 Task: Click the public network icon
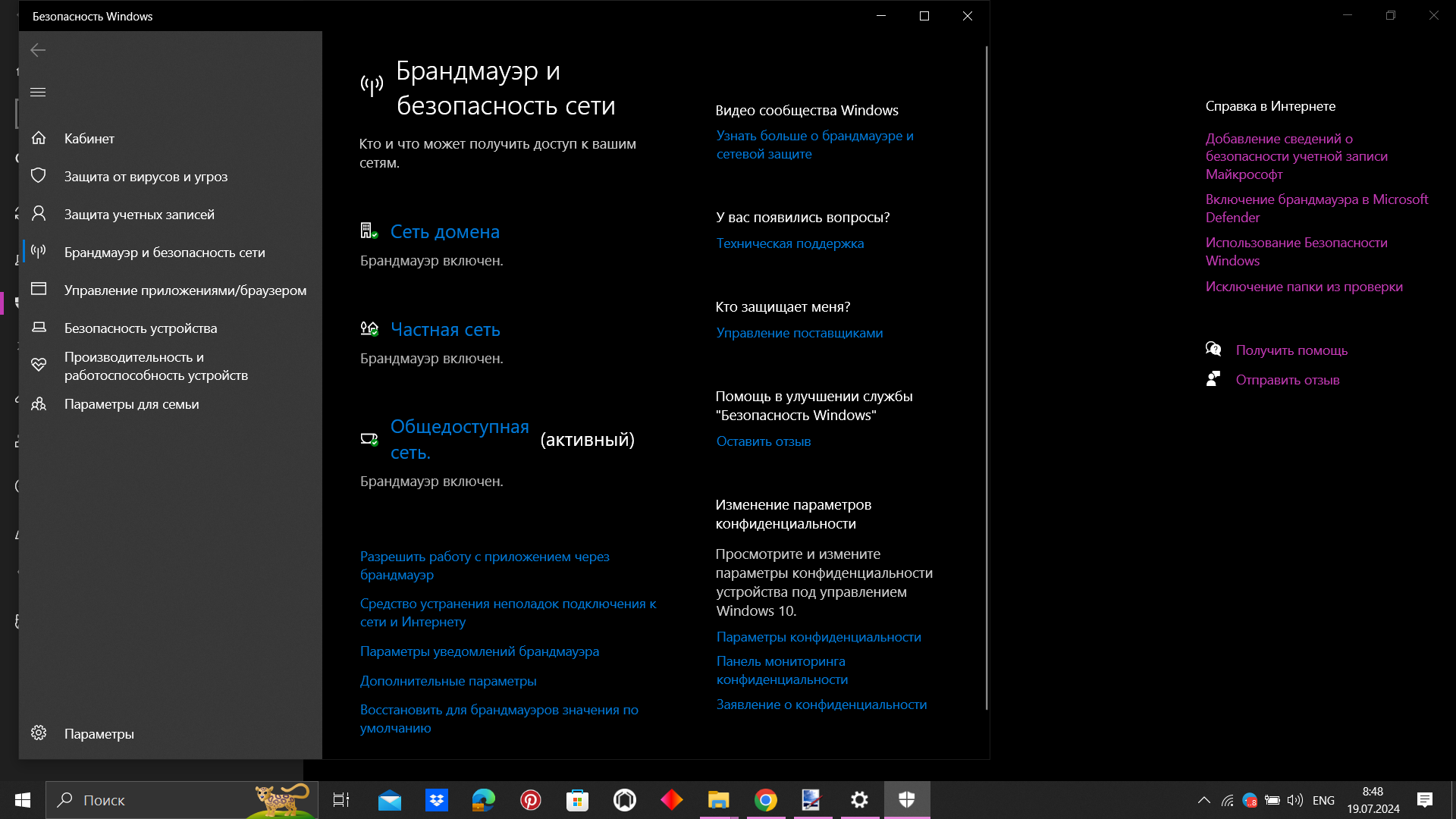pyautogui.click(x=369, y=439)
